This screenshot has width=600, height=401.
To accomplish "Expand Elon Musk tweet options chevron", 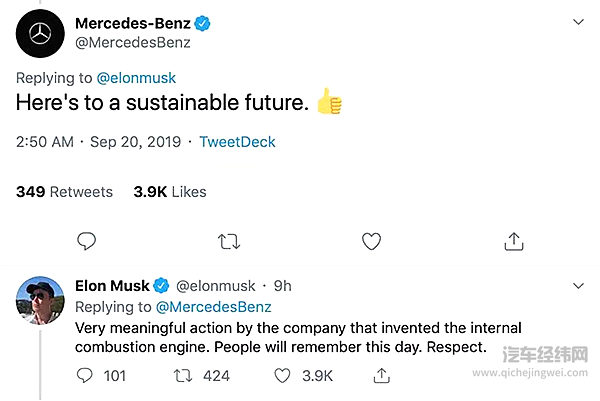I will pyautogui.click(x=577, y=285).
